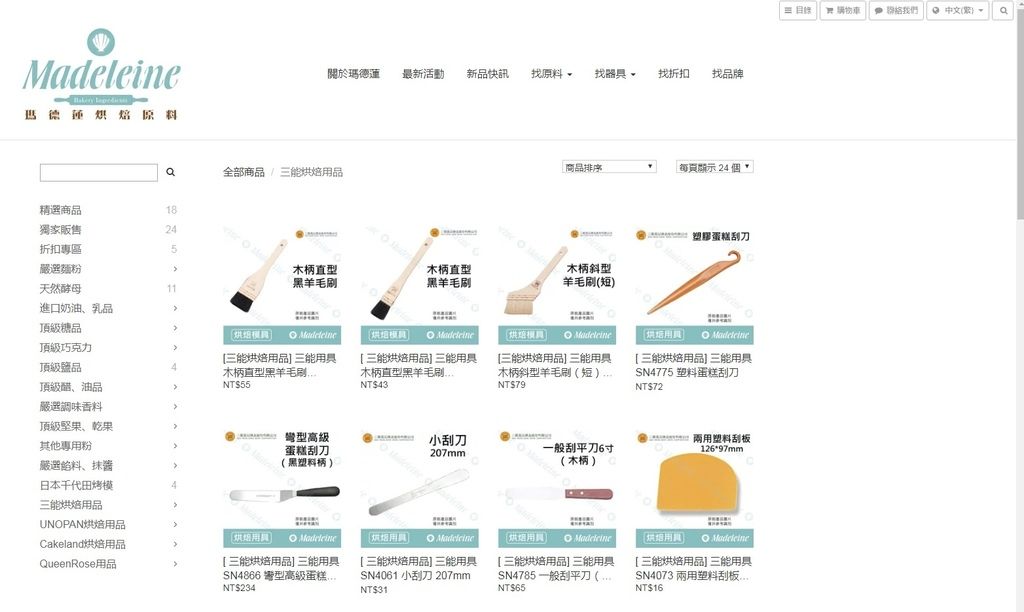Image resolution: width=1024 pixels, height=612 pixels.
Task: Select 精選商品 category in sidebar
Action: [x=61, y=210]
